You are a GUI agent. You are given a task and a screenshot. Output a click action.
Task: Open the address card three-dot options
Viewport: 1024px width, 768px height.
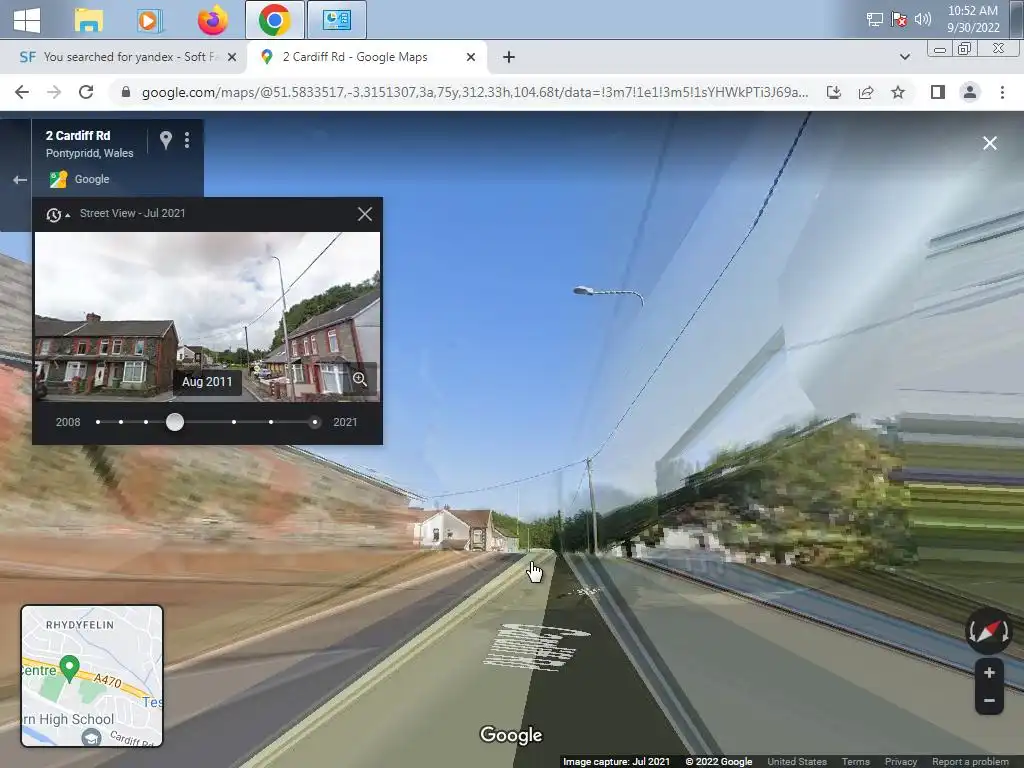point(187,140)
